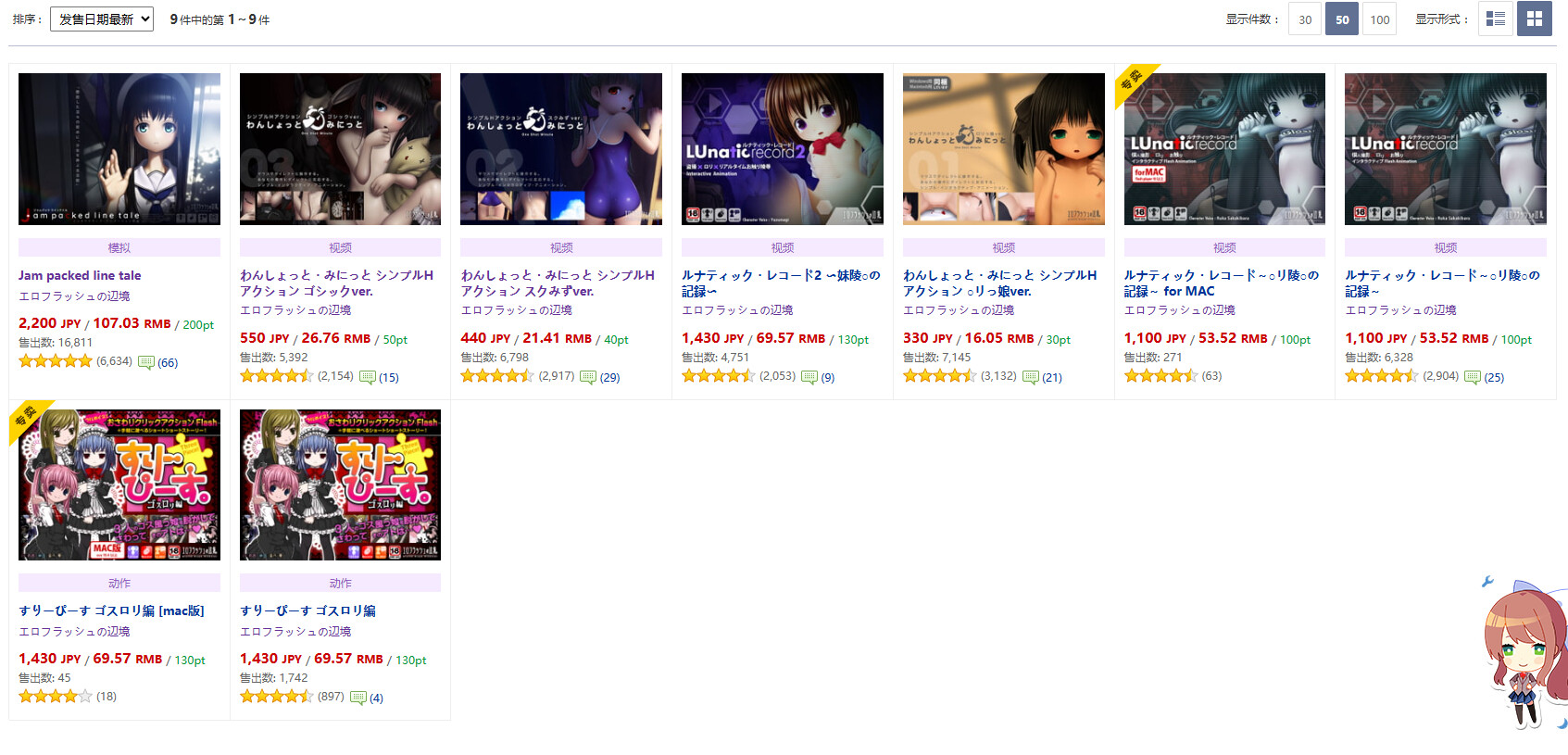Click the 模拟 category tag
This screenshot has height=755, width=1568.
coord(119,247)
